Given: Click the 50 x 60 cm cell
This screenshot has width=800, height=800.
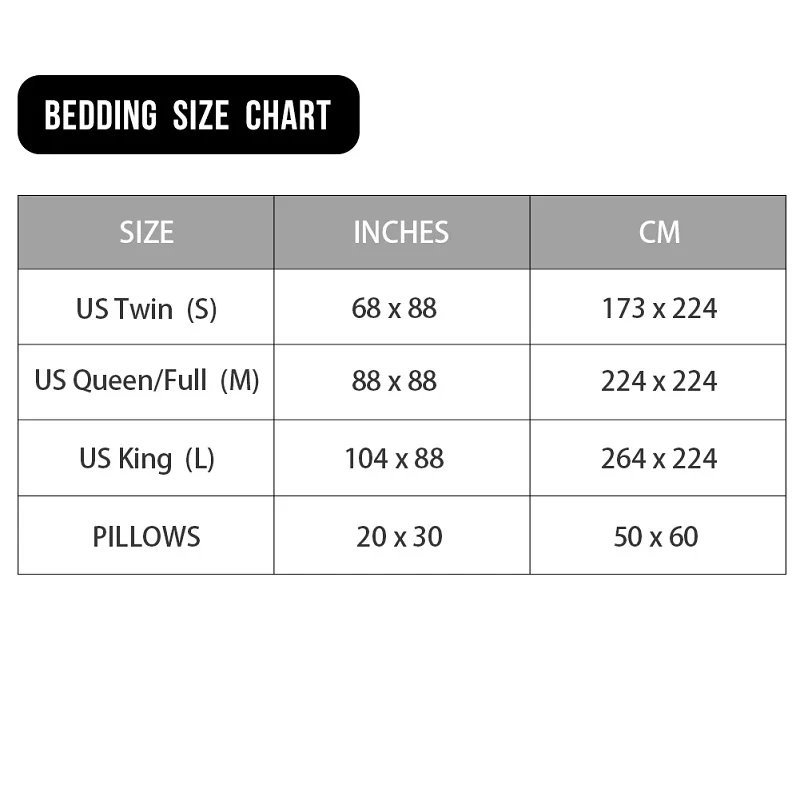Looking at the screenshot, I should [656, 537].
